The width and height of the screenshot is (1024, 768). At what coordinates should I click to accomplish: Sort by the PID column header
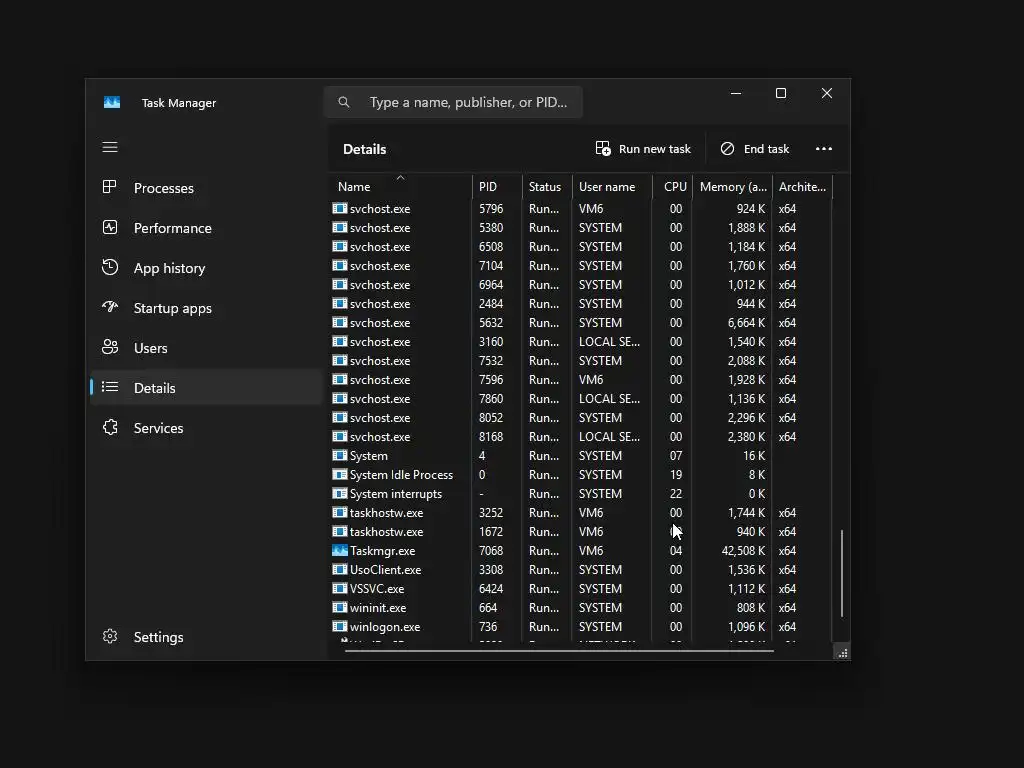(x=497, y=186)
